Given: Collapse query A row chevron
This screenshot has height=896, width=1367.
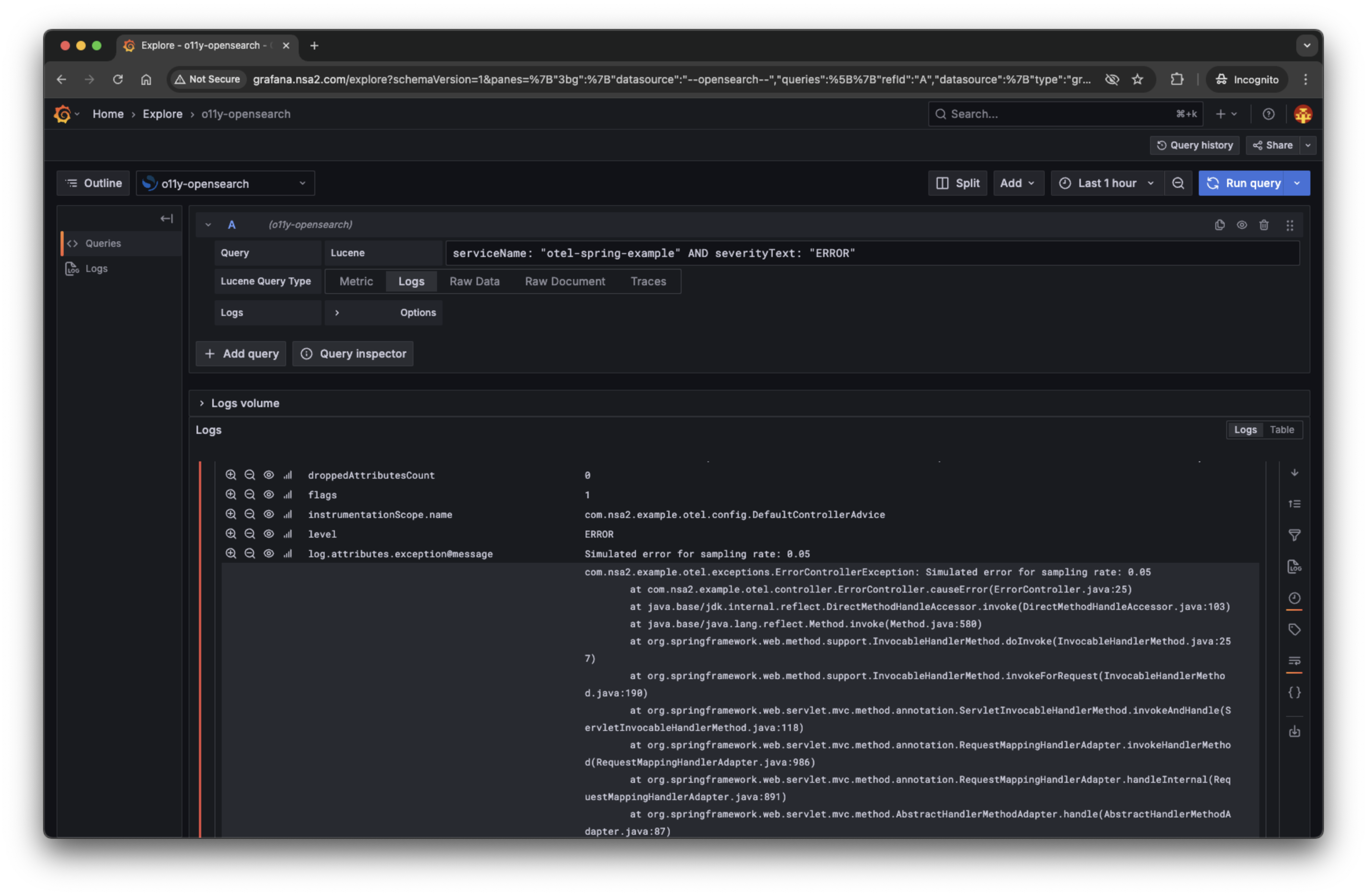Looking at the screenshot, I should [208, 224].
